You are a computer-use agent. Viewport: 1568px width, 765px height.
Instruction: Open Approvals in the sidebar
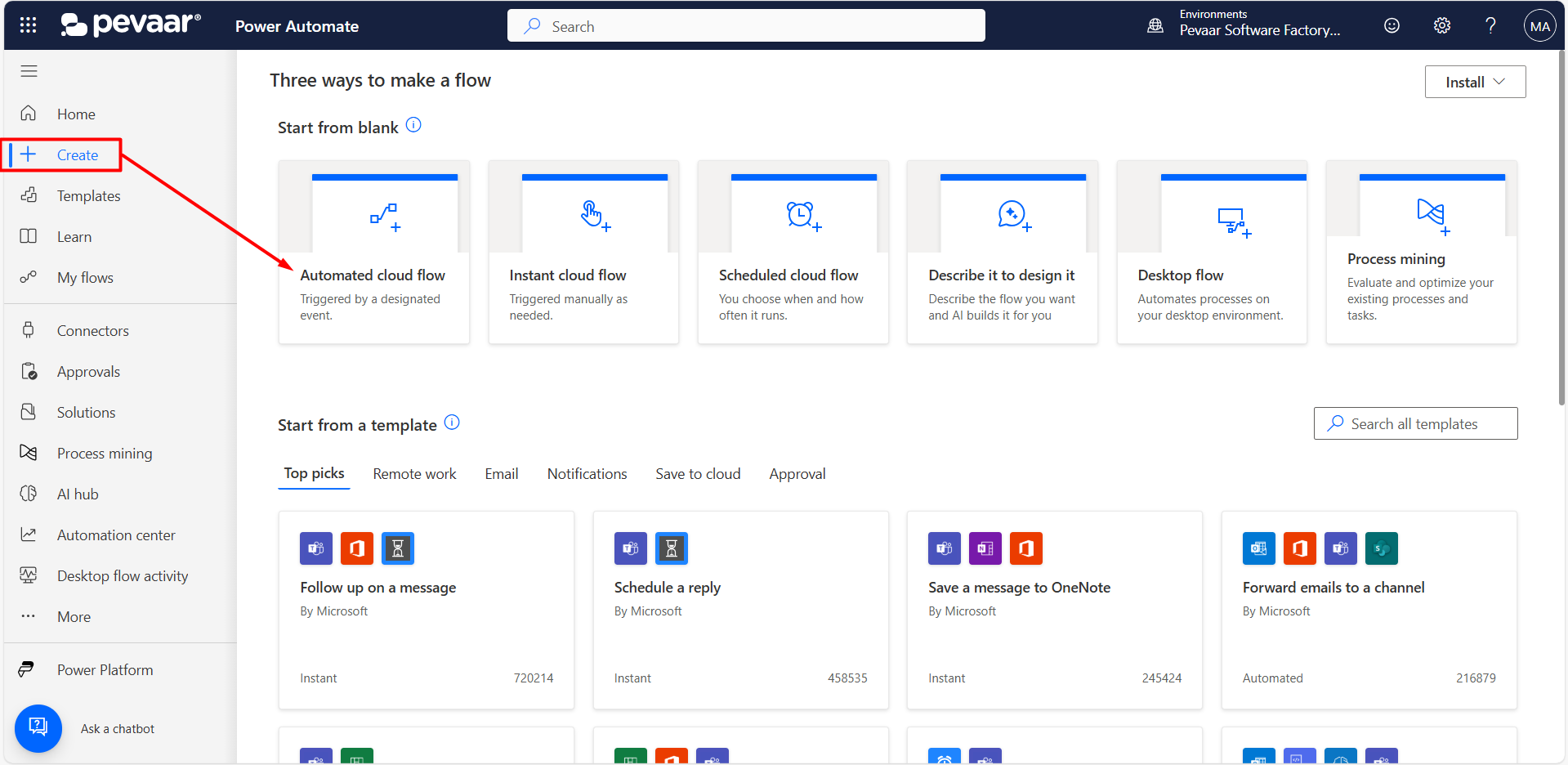coord(88,372)
